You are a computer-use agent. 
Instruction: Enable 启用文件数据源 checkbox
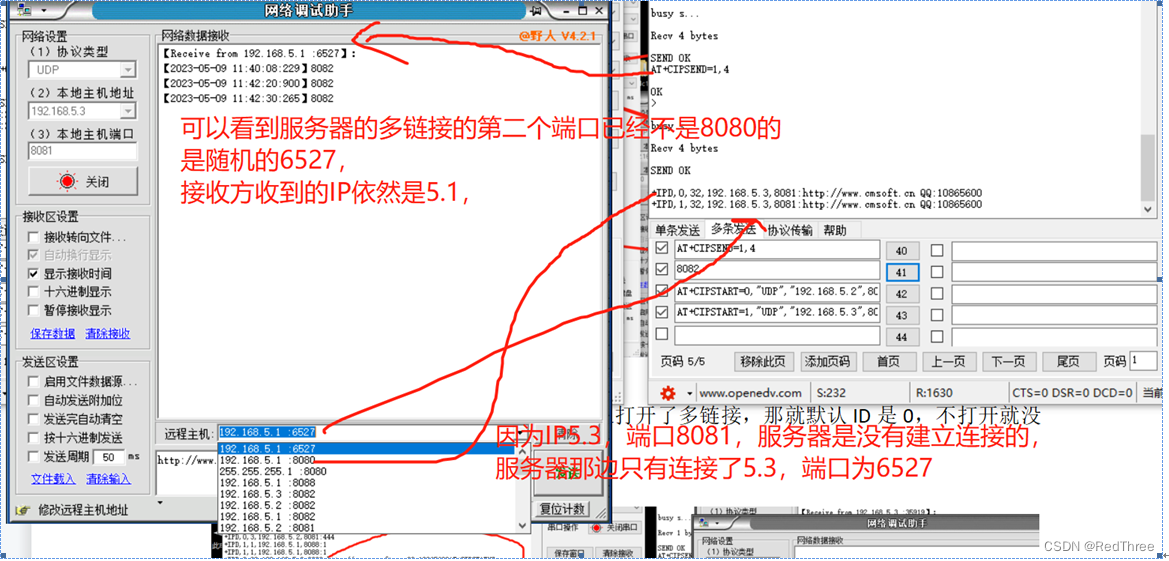[x=34, y=382]
